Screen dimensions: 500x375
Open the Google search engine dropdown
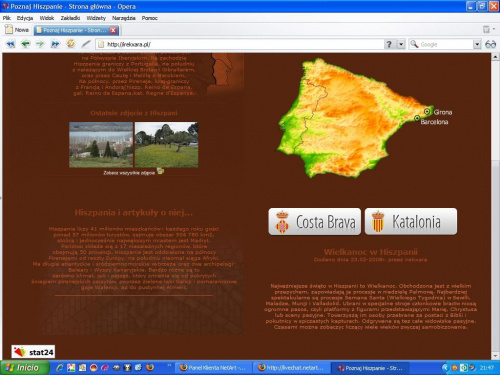point(477,44)
